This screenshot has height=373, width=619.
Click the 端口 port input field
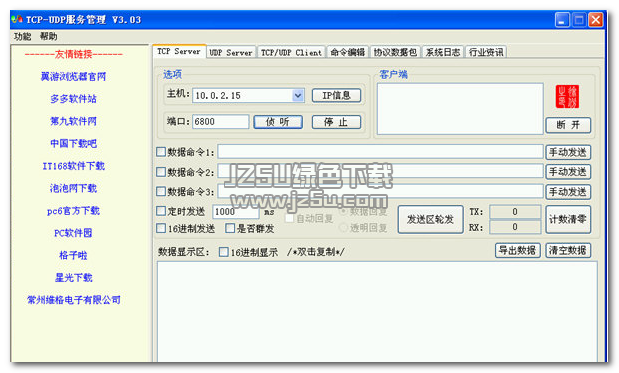pos(221,122)
